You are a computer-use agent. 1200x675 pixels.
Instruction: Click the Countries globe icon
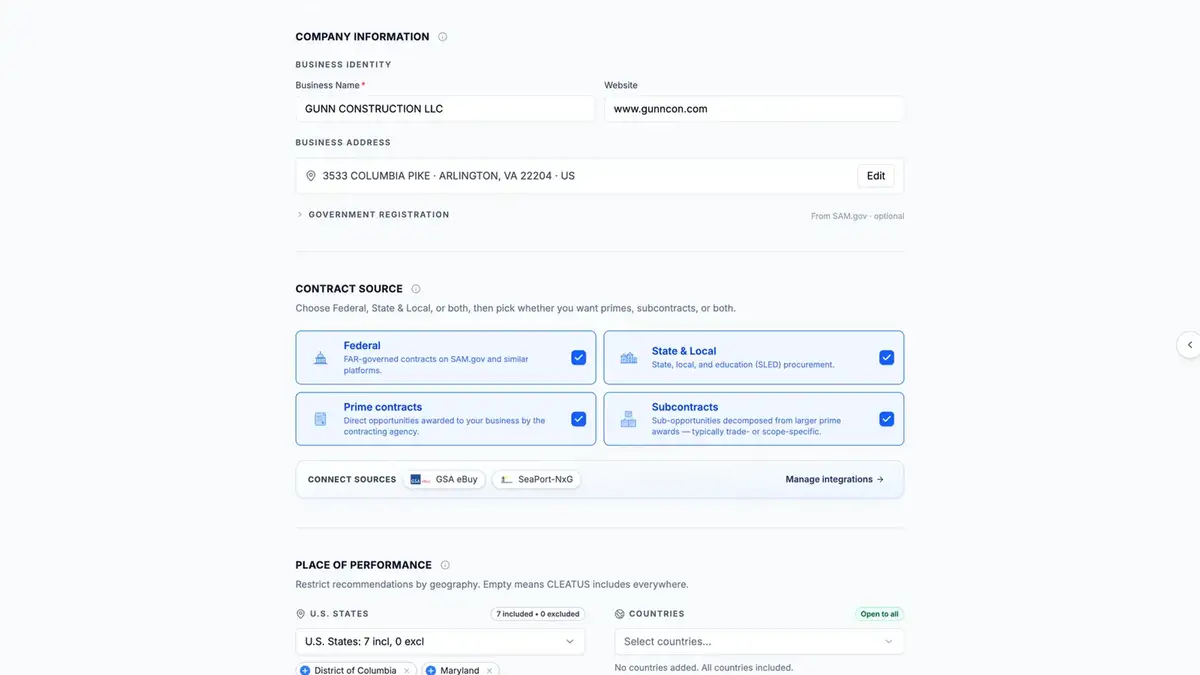pos(620,614)
